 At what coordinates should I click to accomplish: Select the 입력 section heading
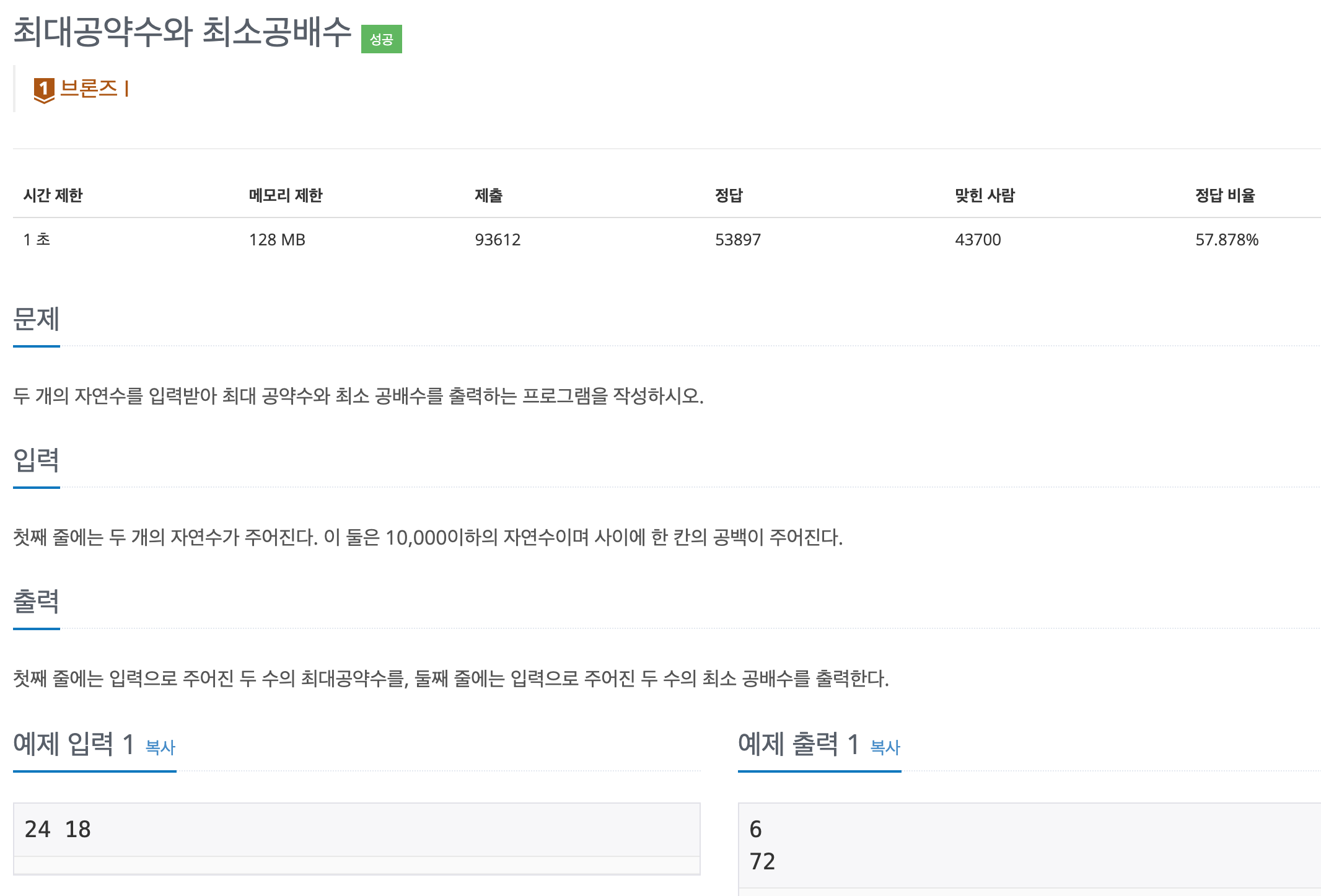click(35, 459)
